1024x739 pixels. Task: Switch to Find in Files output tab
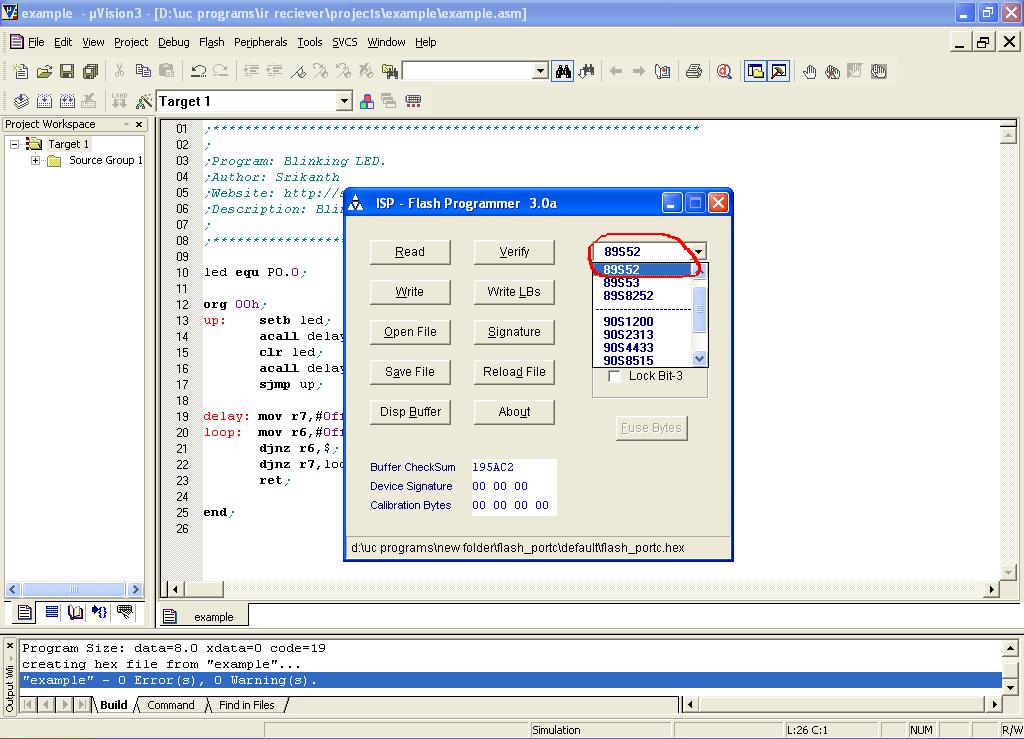pos(246,705)
